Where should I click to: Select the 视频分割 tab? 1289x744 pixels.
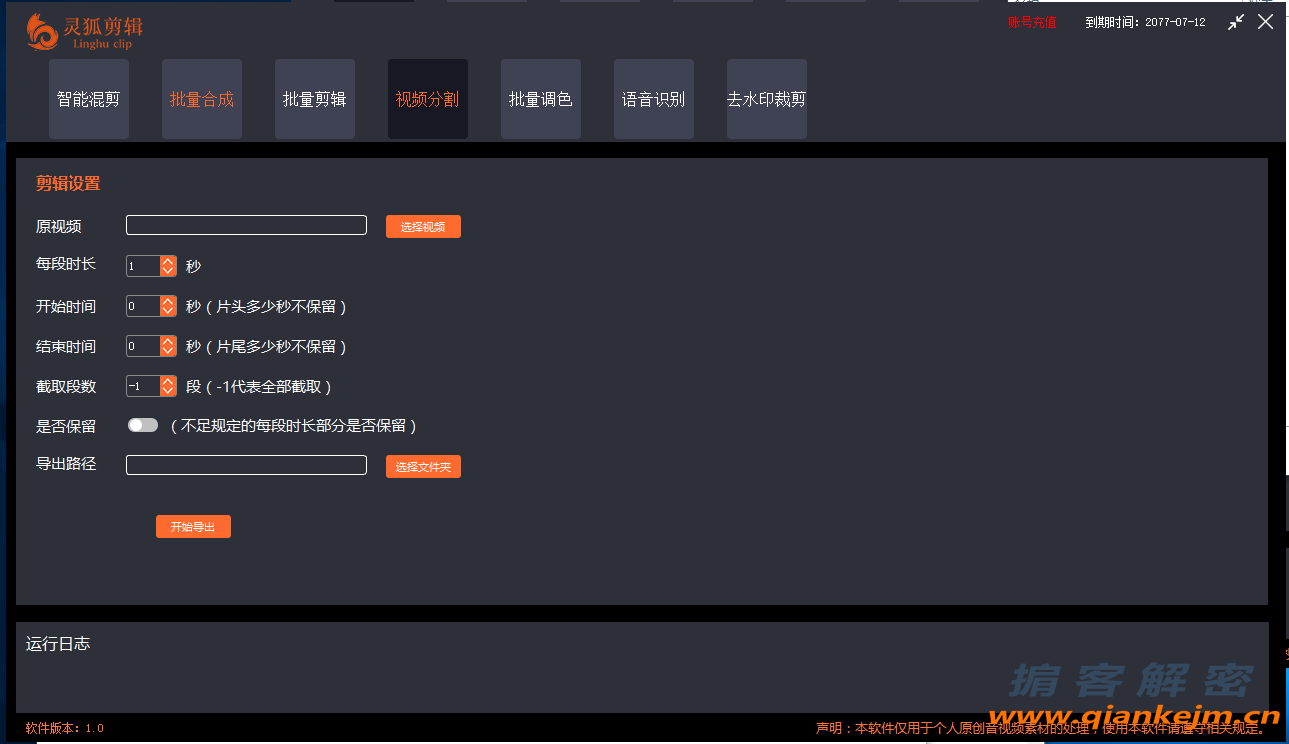(x=428, y=99)
